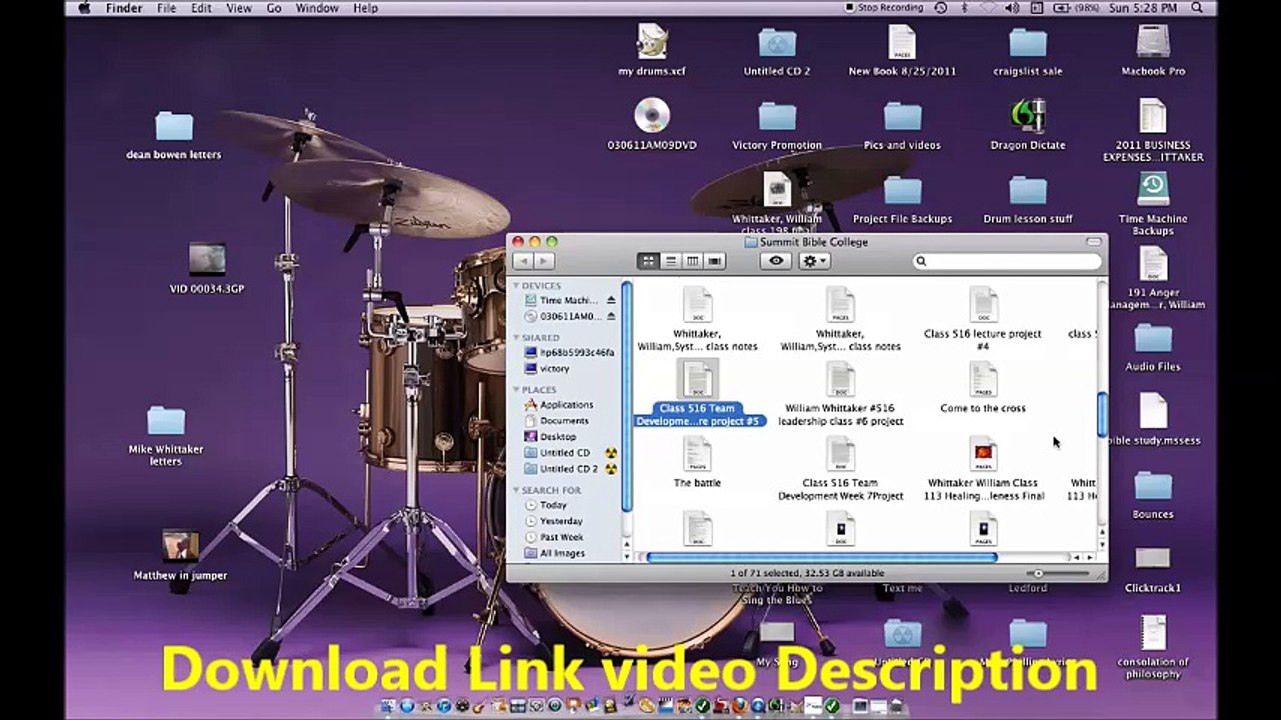This screenshot has height=720, width=1281.
Task: Open the Go menu
Action: [274, 8]
